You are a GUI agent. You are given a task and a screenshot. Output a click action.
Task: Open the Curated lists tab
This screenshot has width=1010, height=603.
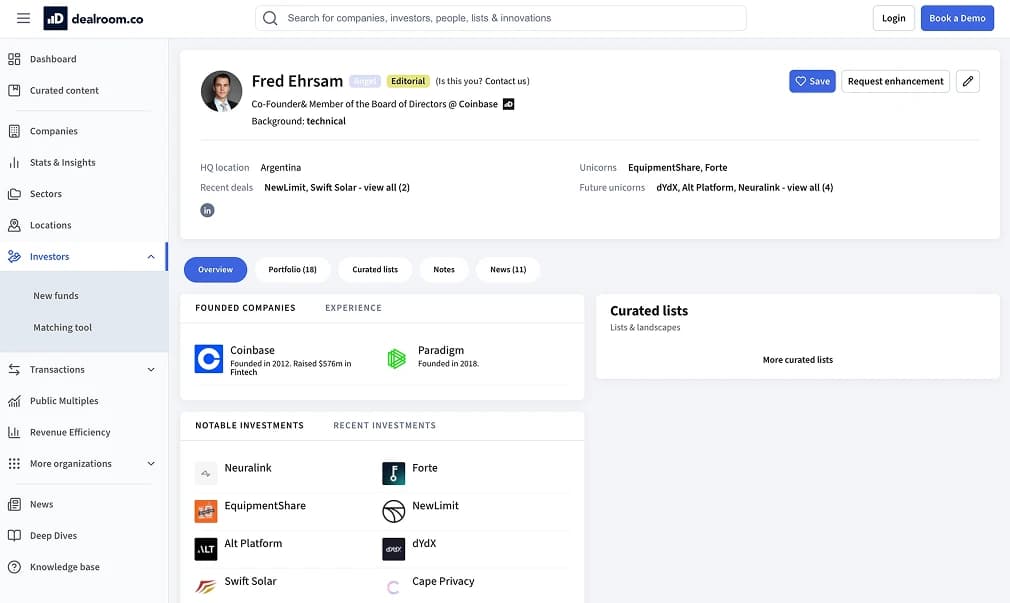(x=375, y=270)
